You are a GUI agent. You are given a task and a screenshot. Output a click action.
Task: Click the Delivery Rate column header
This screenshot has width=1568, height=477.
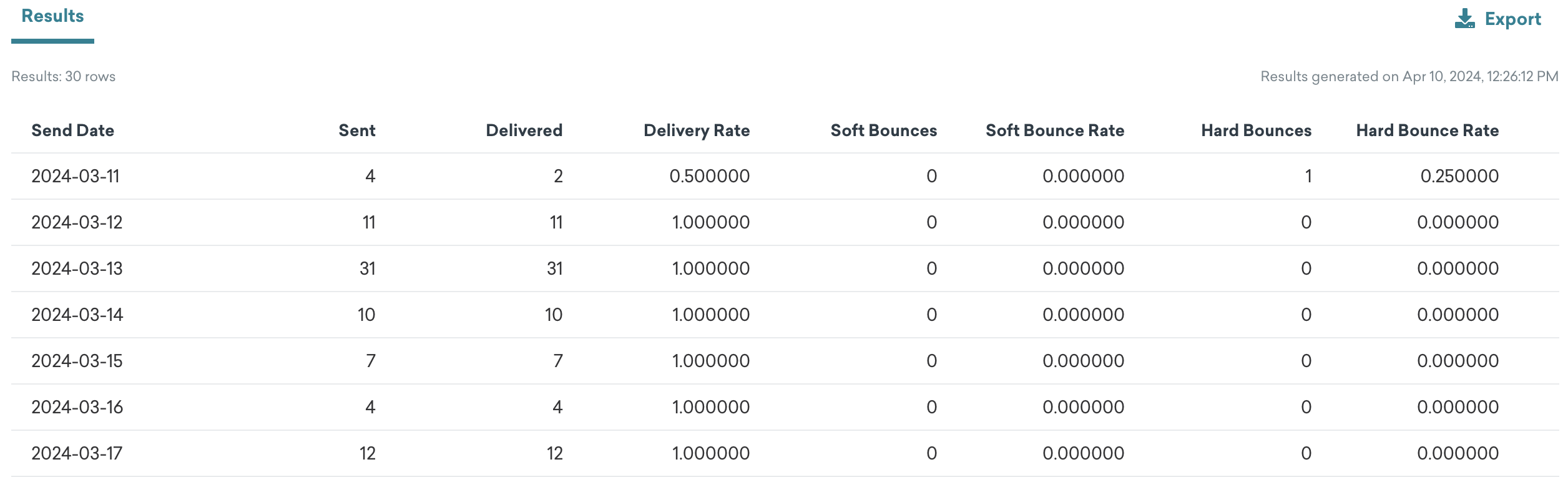tap(696, 130)
